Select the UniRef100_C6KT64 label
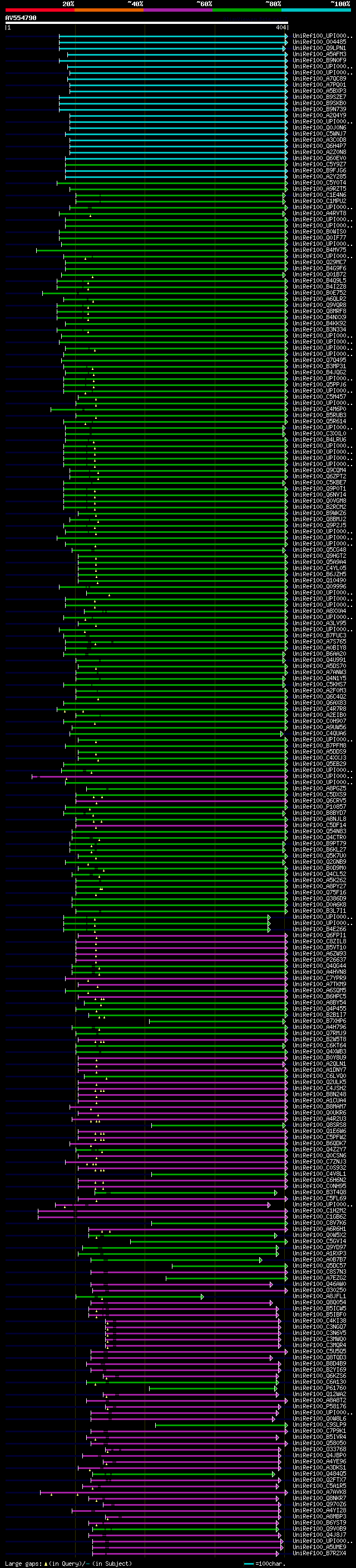This screenshot has height=1568, width=356. tap(319, 1045)
